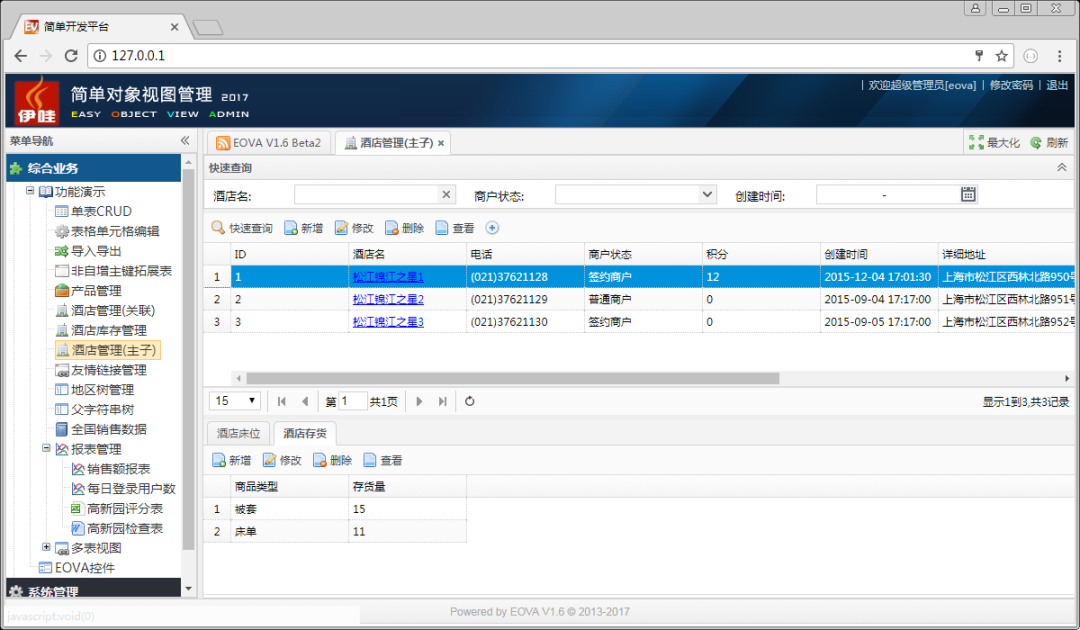Collapse the quick query panel
This screenshot has height=630, width=1080.
pyautogui.click(x=1062, y=168)
